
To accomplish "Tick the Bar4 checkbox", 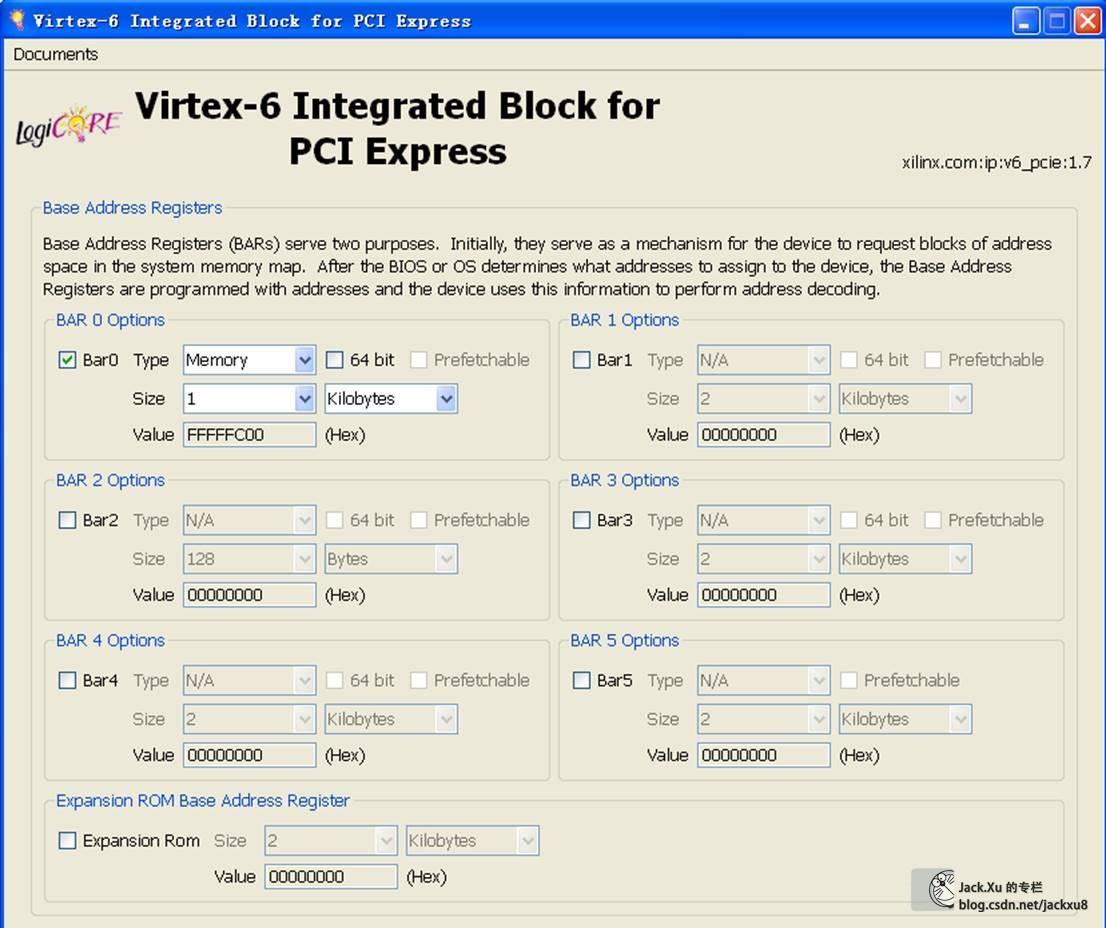I will tap(67, 680).
